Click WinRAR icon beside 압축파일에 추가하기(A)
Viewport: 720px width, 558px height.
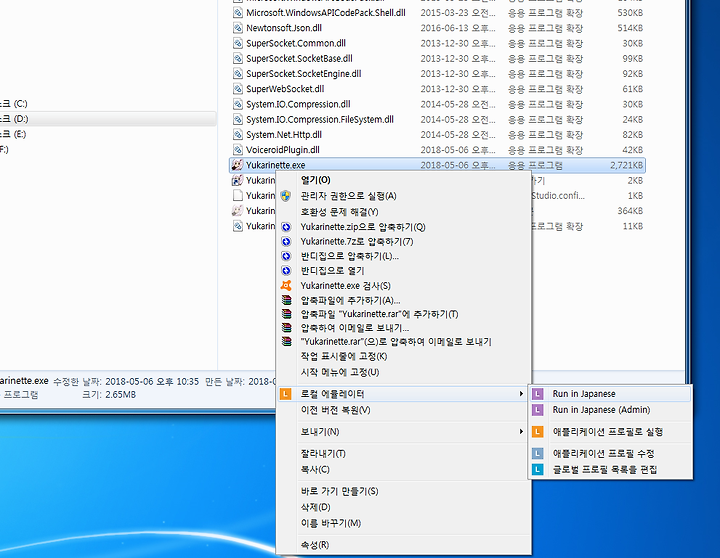[287, 300]
